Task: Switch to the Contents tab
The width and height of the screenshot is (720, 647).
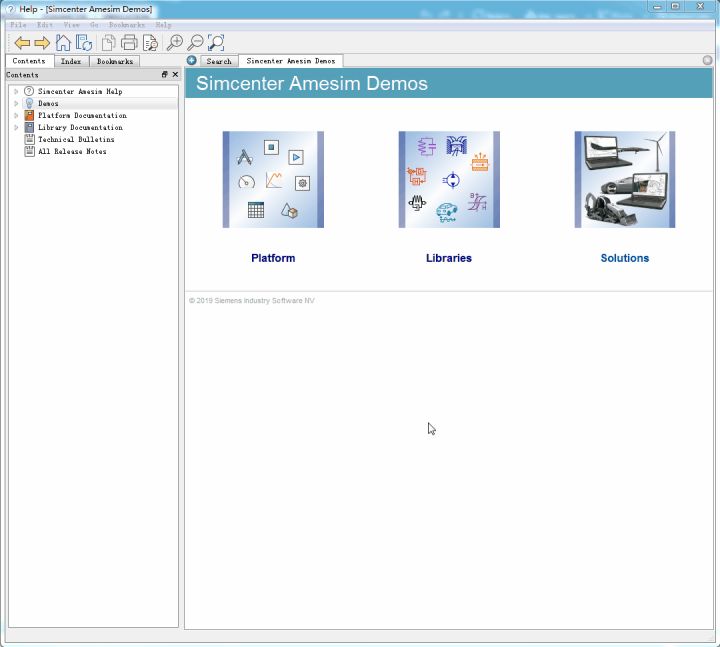Action: click(29, 61)
